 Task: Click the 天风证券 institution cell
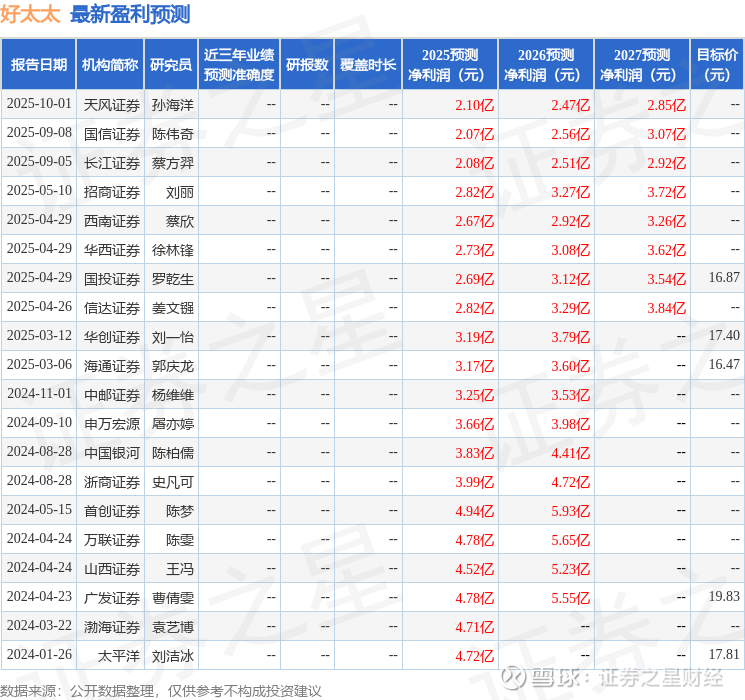(x=112, y=105)
